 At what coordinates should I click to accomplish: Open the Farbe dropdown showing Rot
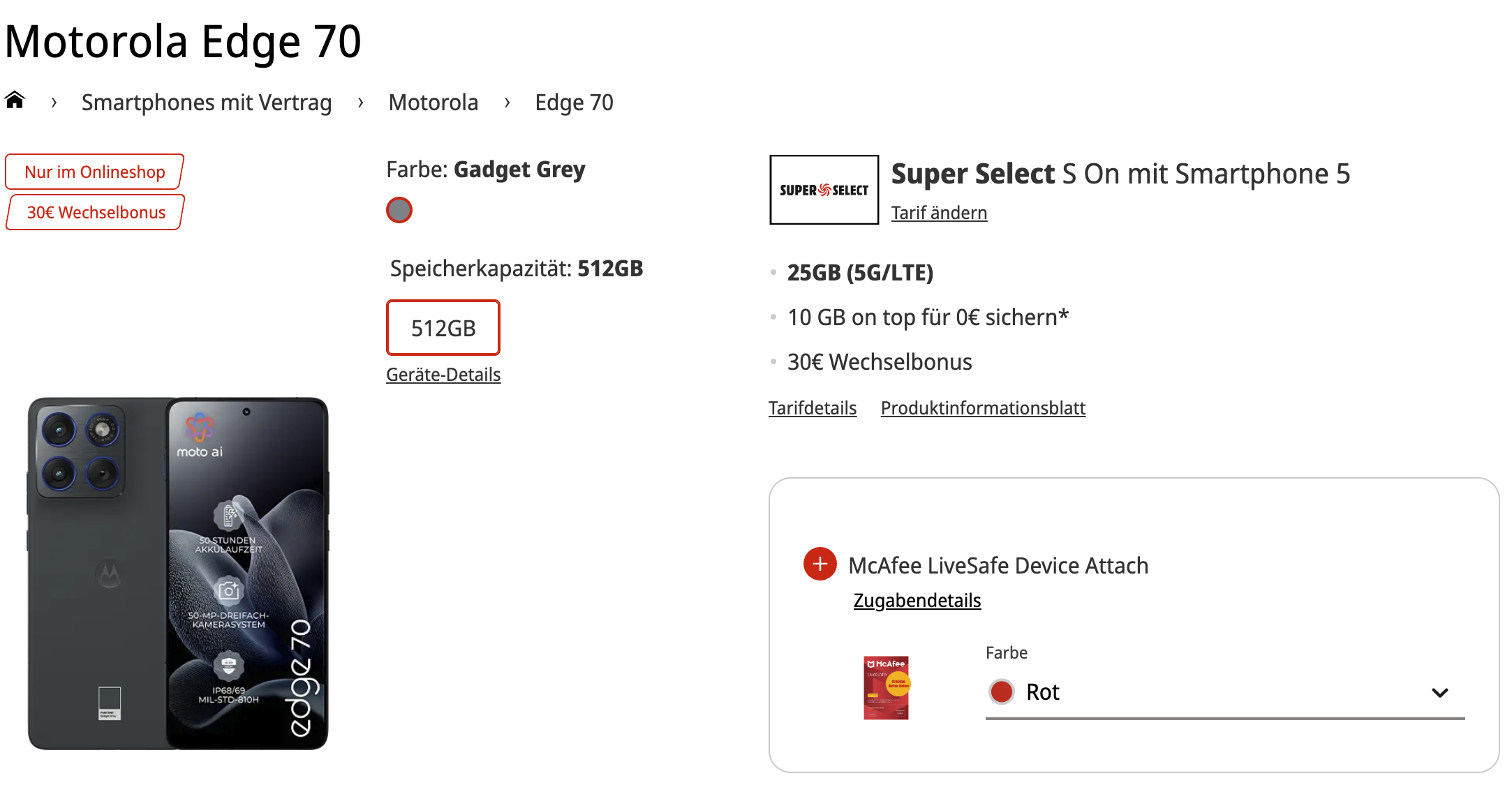pyautogui.click(x=1224, y=692)
